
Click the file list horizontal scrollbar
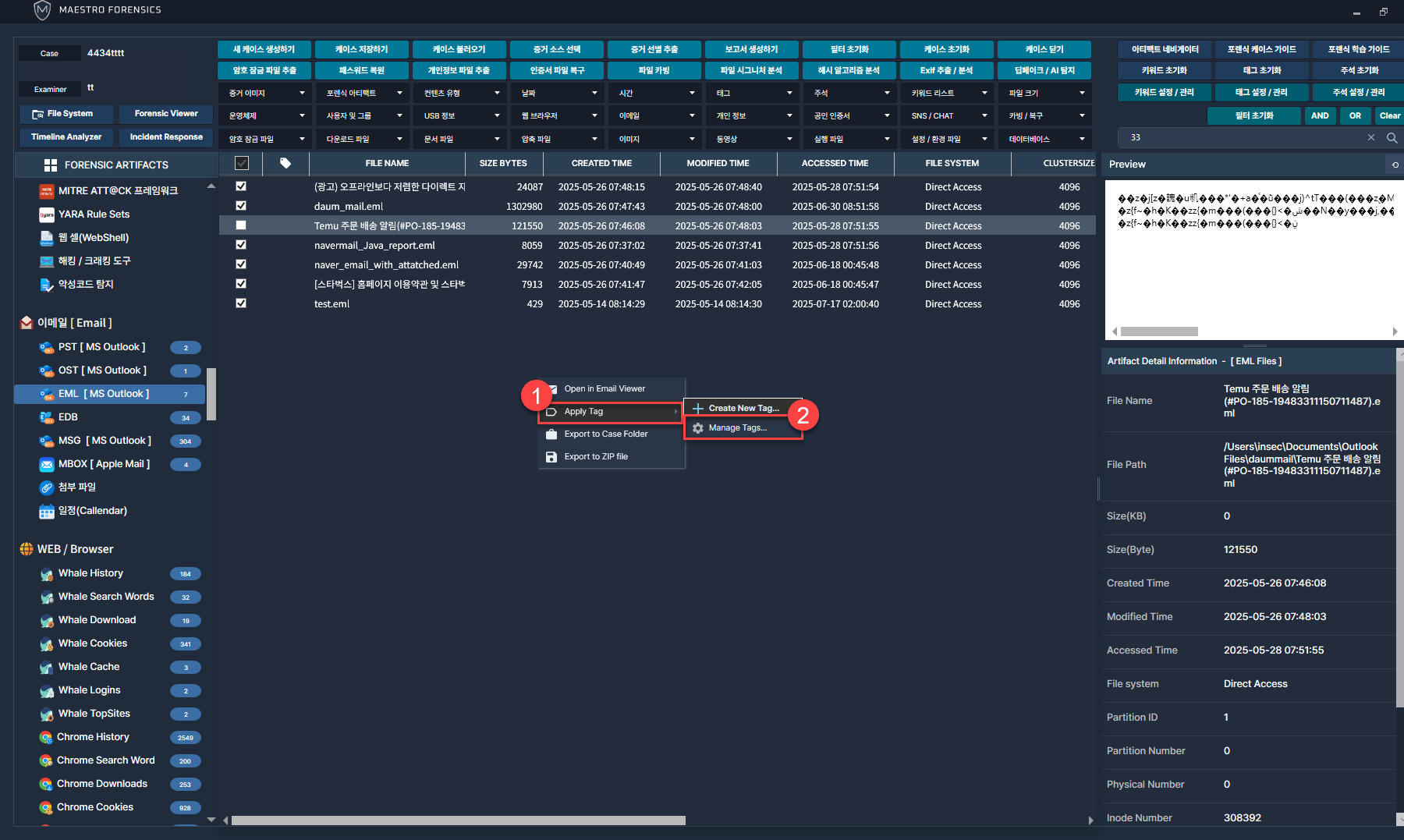458,821
